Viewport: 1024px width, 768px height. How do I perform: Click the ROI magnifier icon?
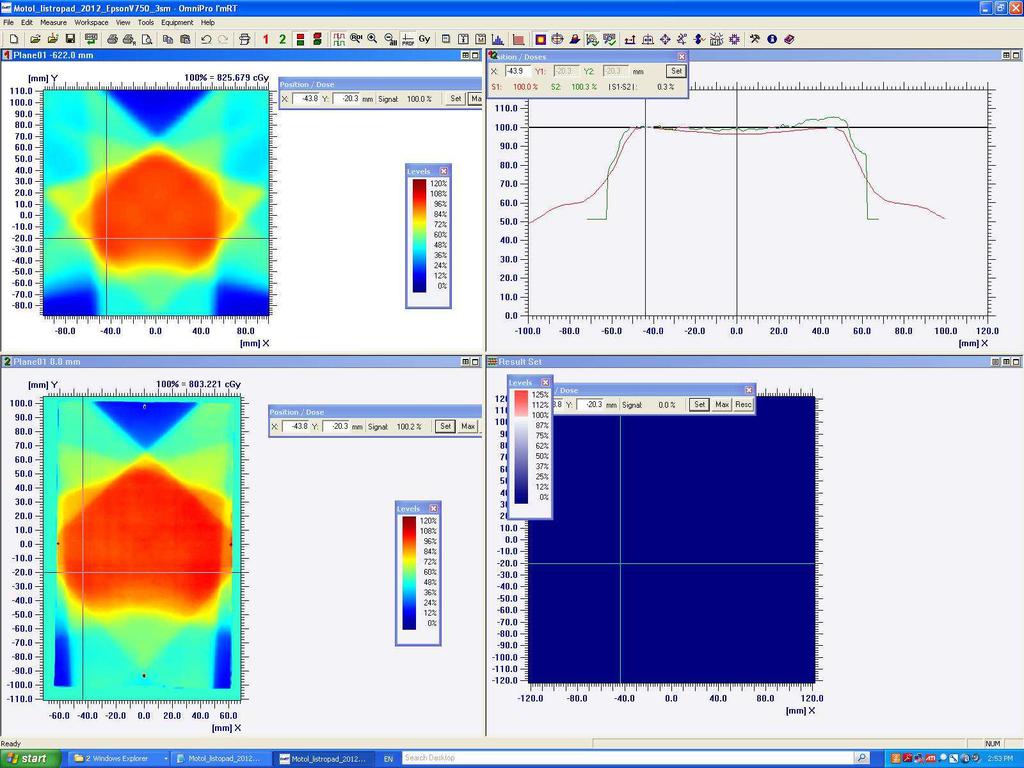tap(356, 38)
